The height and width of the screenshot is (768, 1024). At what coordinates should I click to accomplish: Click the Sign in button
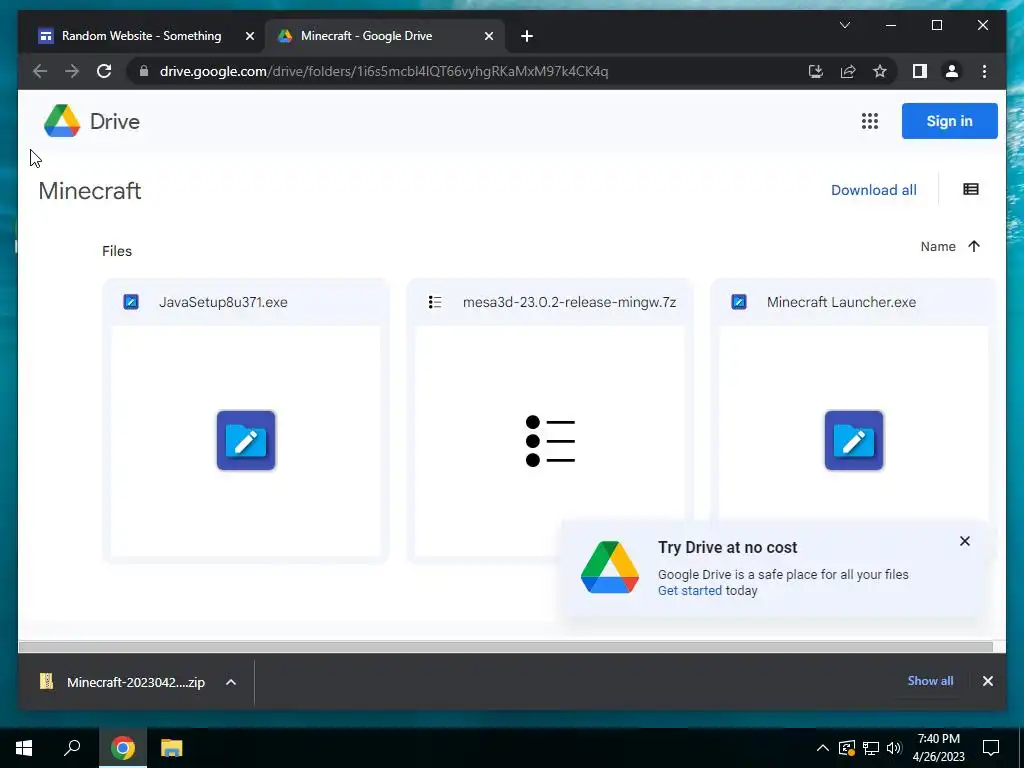(x=949, y=121)
